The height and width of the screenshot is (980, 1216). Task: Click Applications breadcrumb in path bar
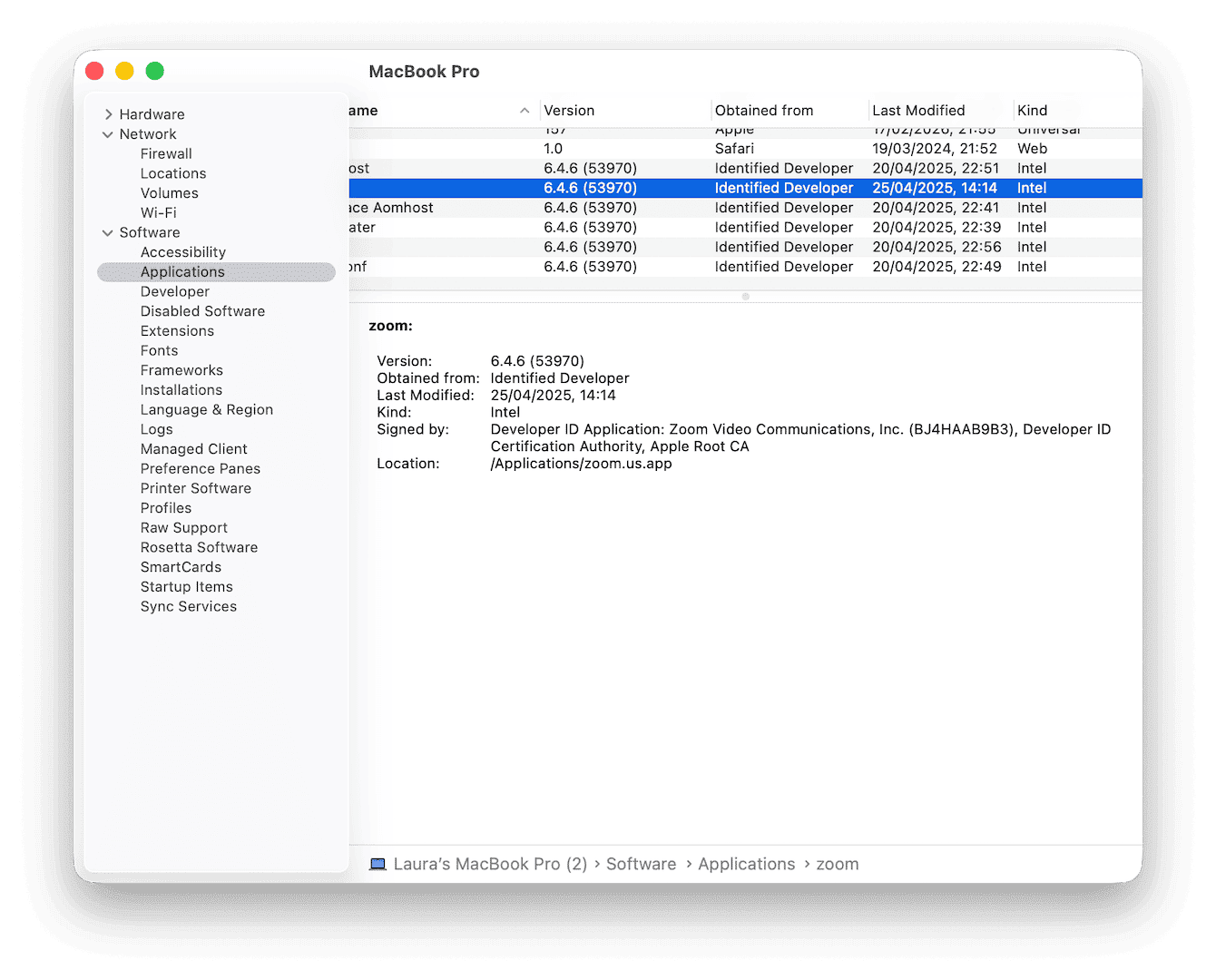[x=747, y=865]
